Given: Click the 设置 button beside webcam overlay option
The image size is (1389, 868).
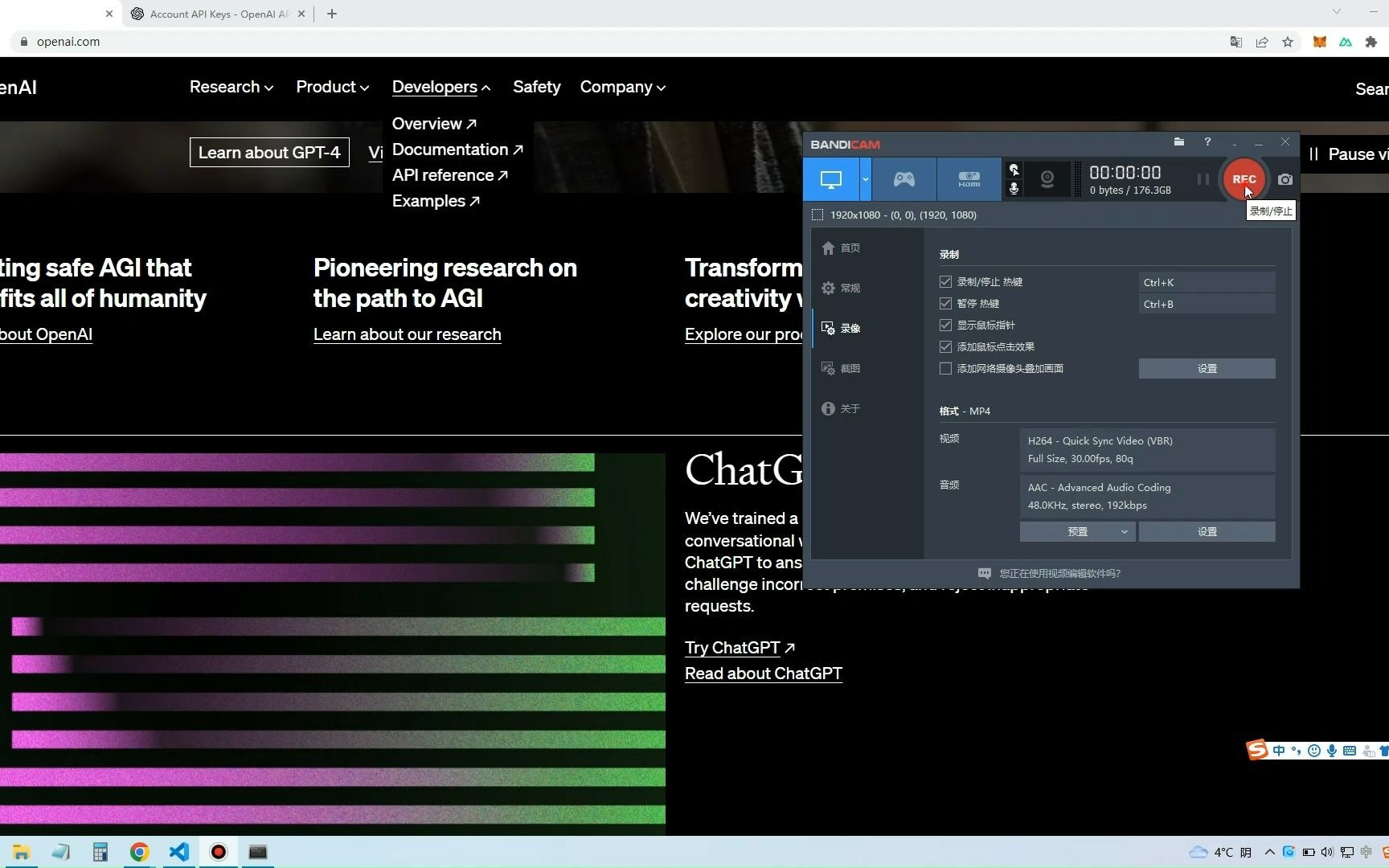Looking at the screenshot, I should (x=1207, y=369).
